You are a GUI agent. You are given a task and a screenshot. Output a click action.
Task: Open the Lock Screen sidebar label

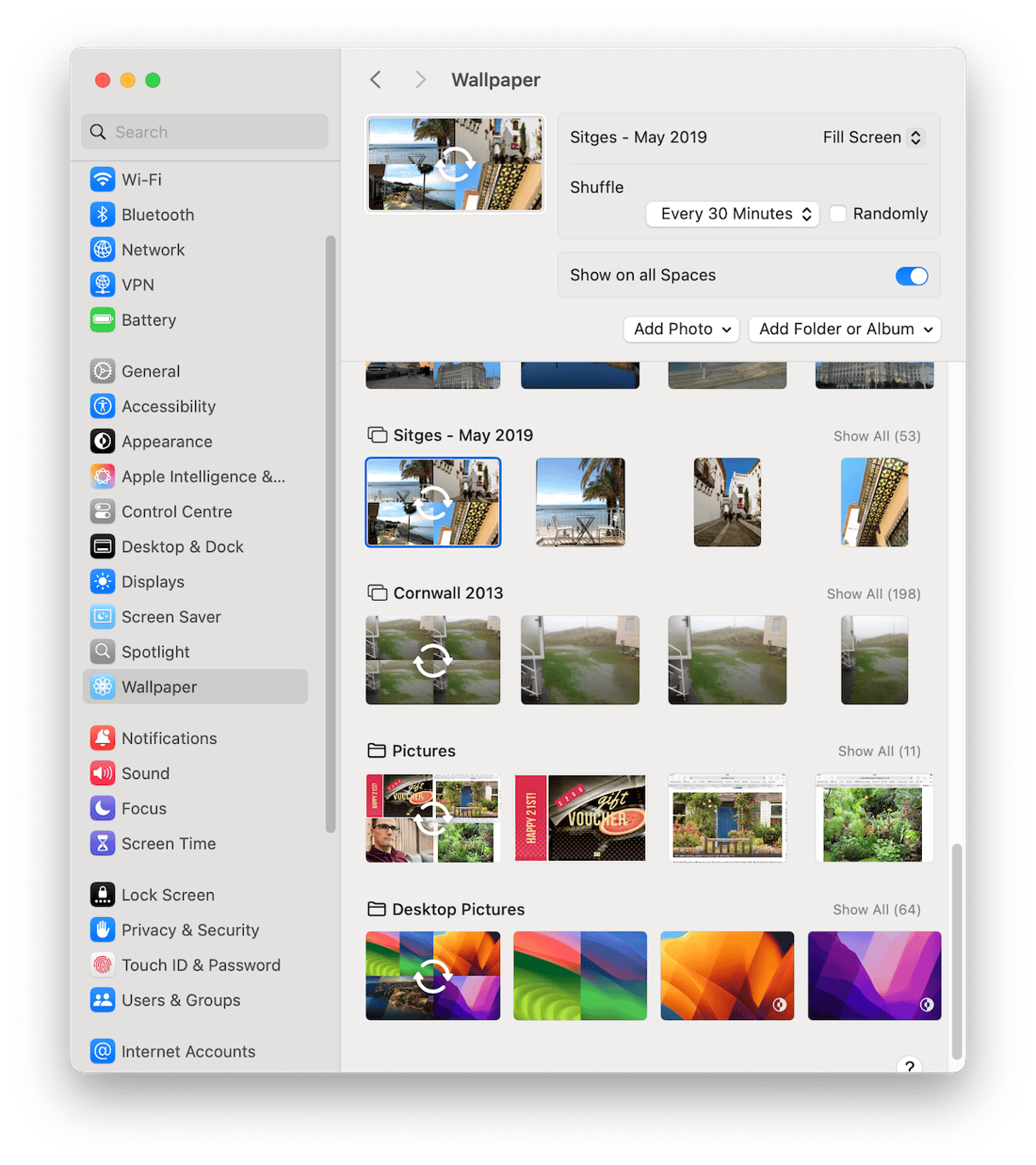(168, 895)
